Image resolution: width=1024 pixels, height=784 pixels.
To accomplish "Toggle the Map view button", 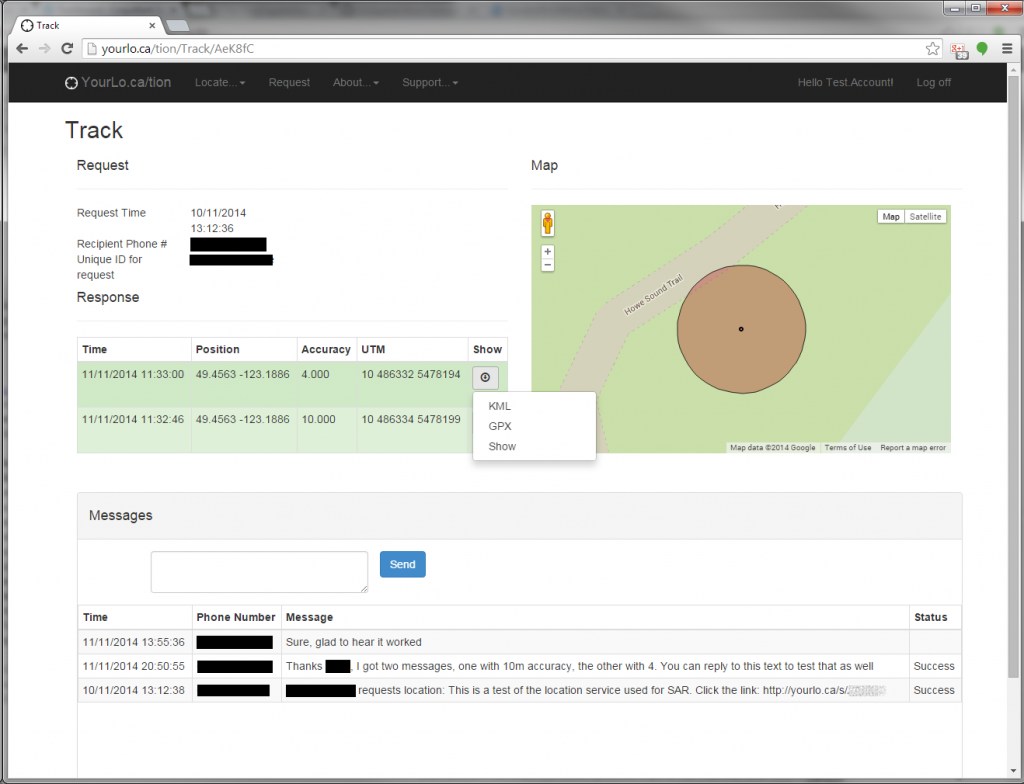I will pos(890,216).
